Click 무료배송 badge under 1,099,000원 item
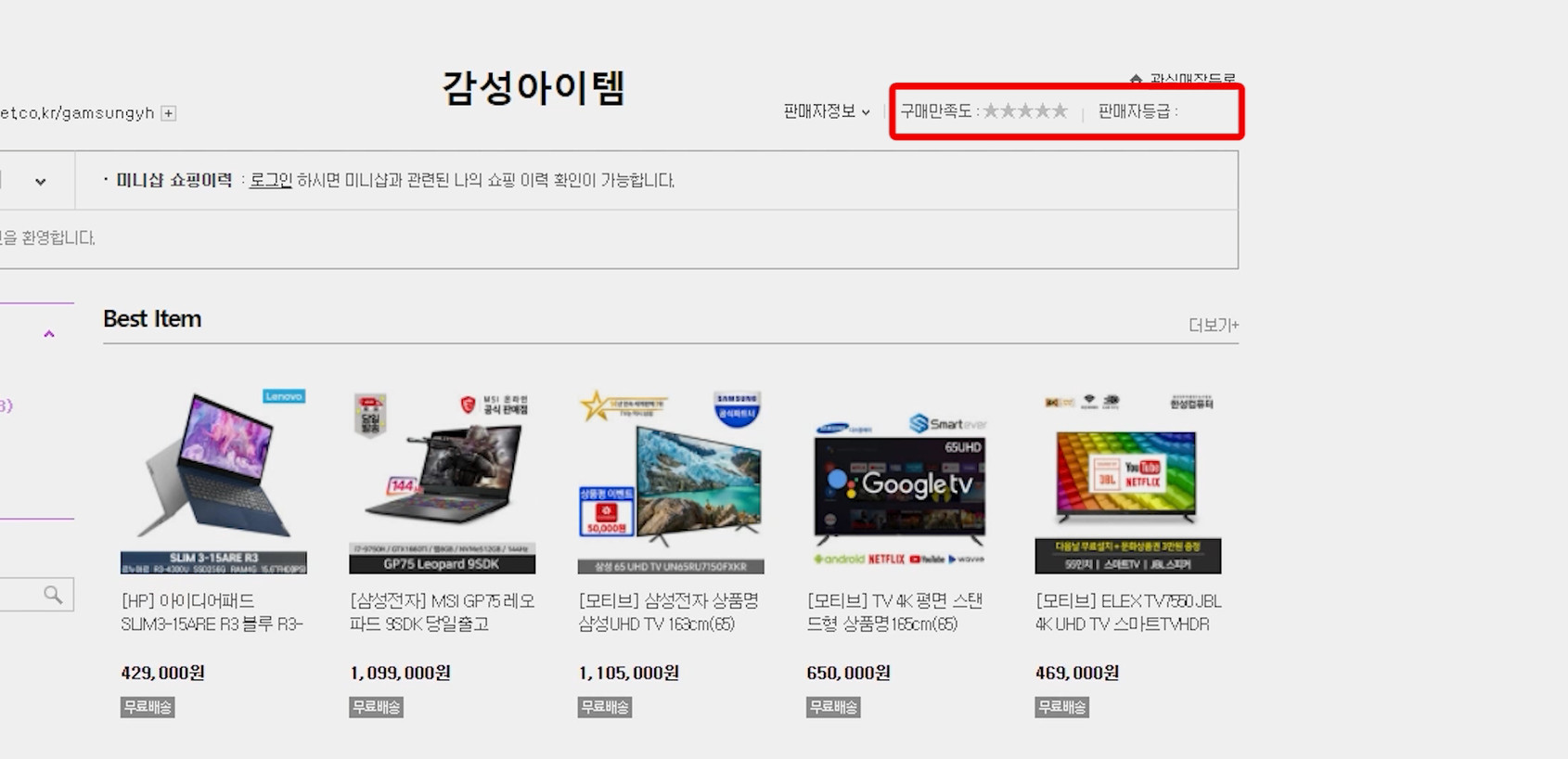Screen dimensions: 1568x759 pyautogui.click(x=376, y=707)
